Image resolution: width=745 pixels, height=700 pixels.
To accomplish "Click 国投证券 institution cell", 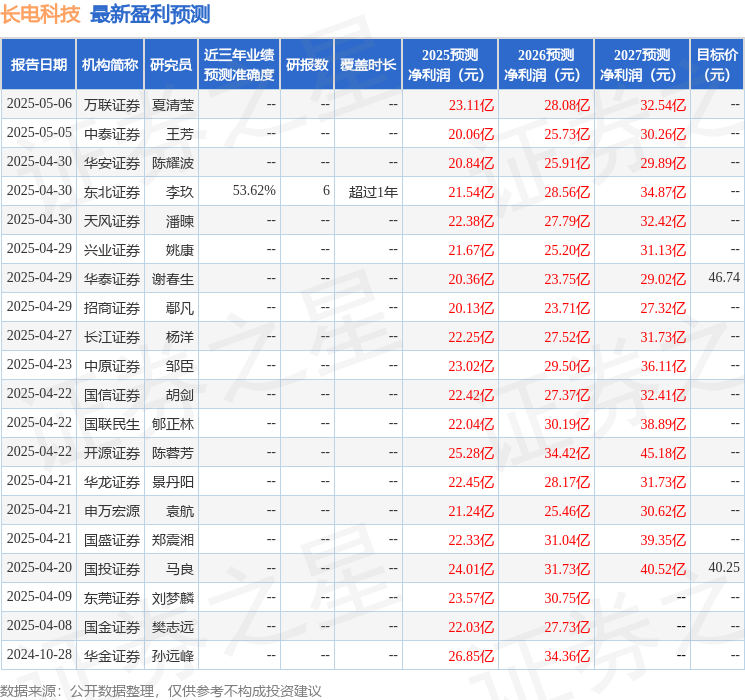I will (112, 568).
